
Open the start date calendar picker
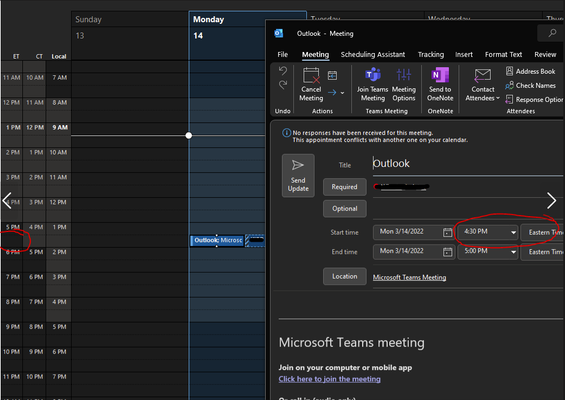pyautogui.click(x=447, y=232)
